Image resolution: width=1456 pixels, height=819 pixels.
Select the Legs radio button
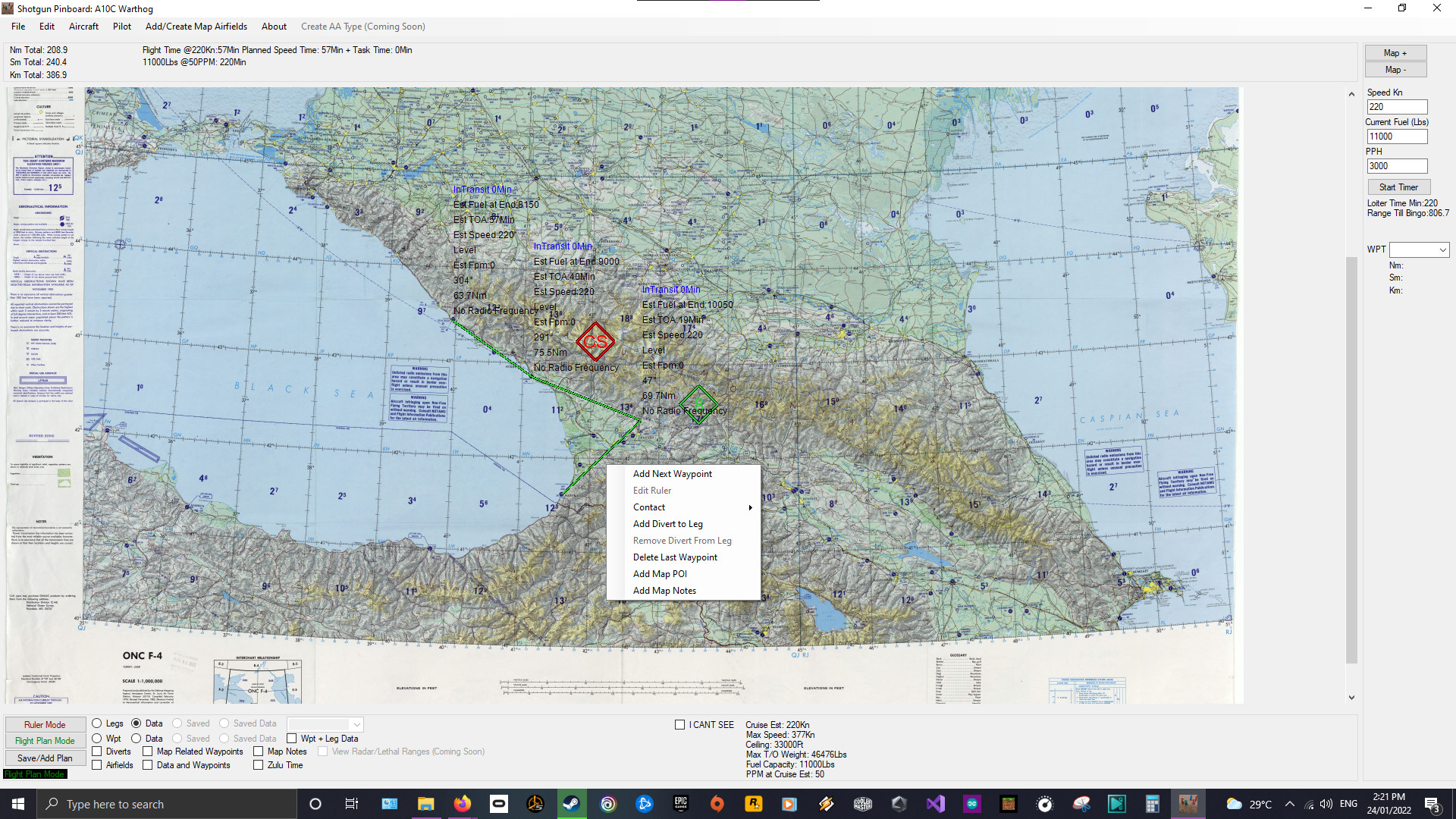[96, 723]
